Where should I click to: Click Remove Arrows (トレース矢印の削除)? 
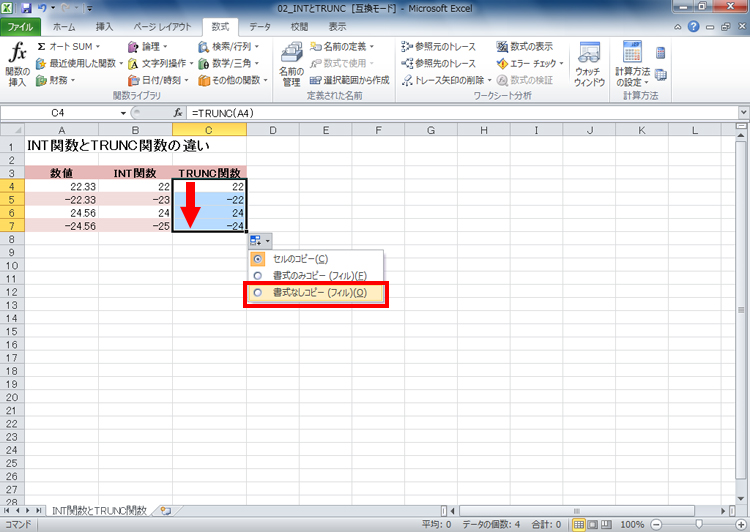442,80
